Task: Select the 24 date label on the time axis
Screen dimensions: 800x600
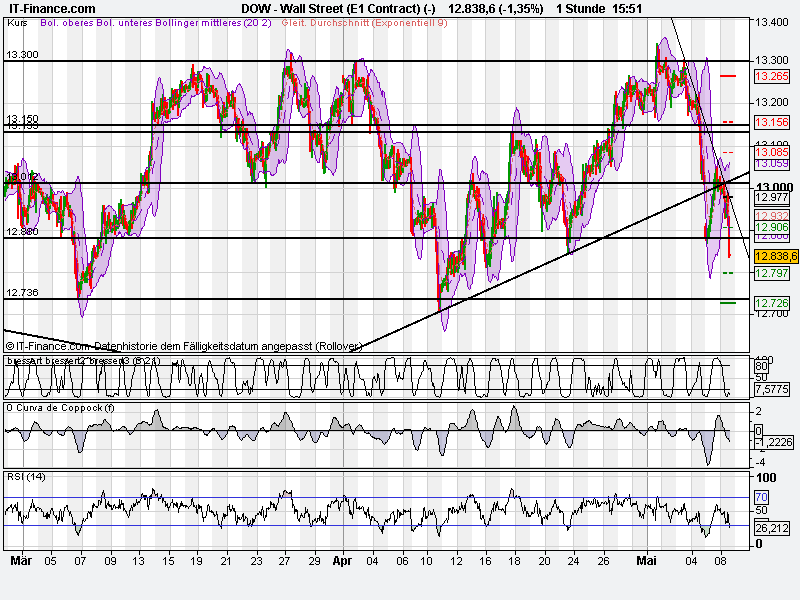Action: [573, 561]
